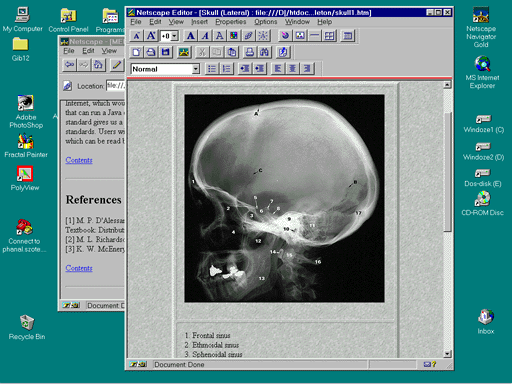
Task: Publish the document to the server
Action: [x=283, y=52]
